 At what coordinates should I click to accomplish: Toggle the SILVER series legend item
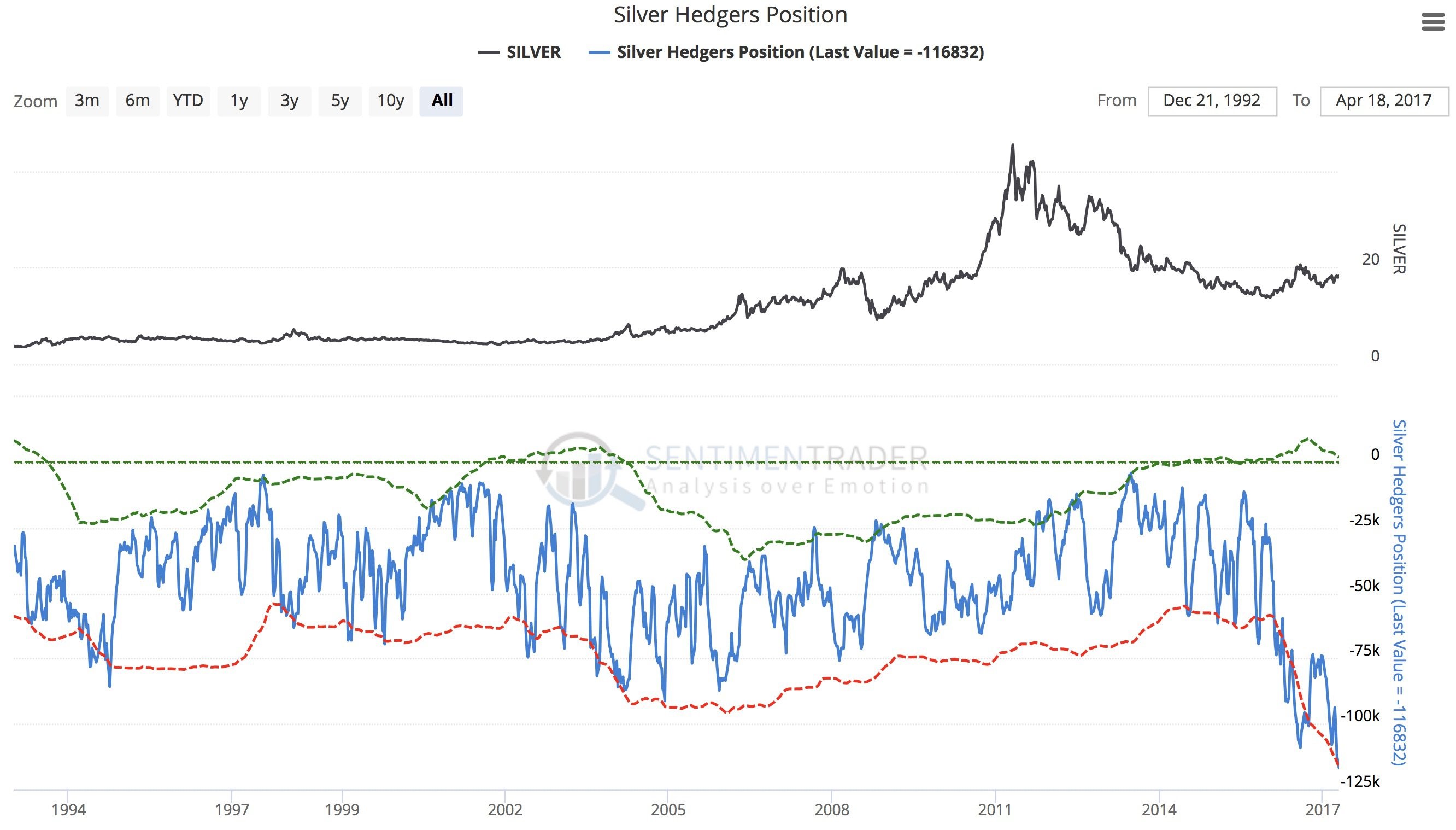(533, 52)
